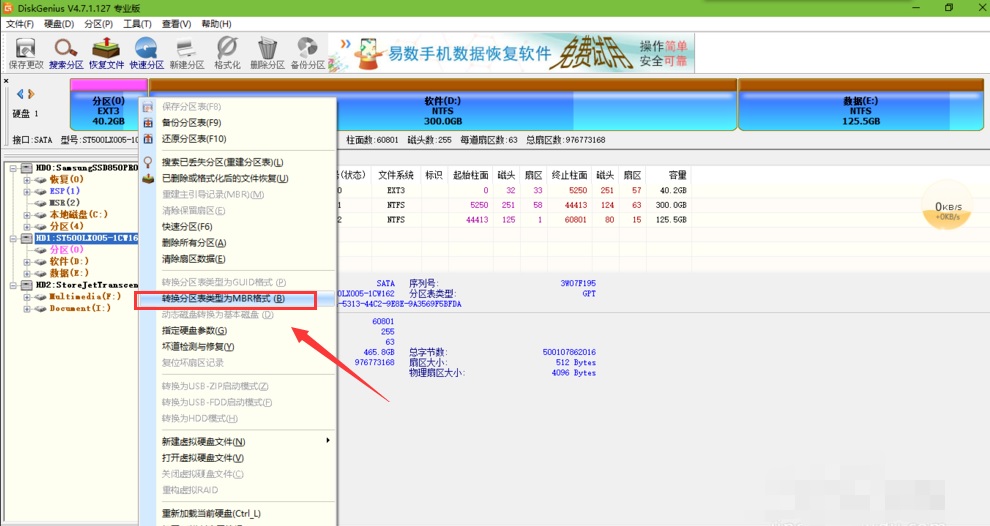The width and height of the screenshot is (990, 526).
Task: Open the 易数手机数据恢复软件 ad banner
Action: tap(513, 53)
